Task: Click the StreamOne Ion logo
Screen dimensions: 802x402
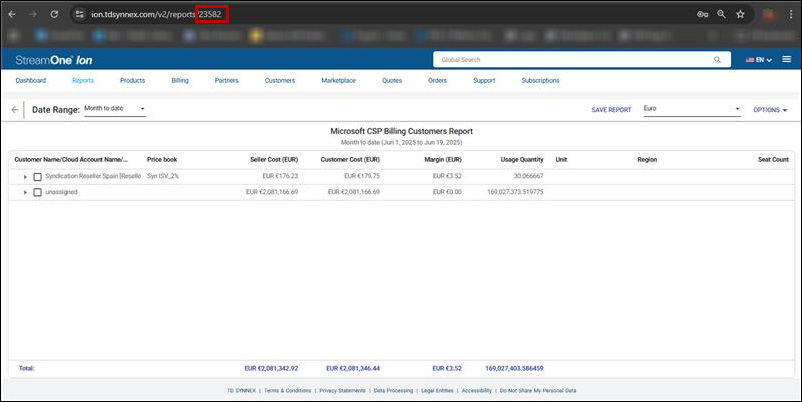Action: point(54,60)
